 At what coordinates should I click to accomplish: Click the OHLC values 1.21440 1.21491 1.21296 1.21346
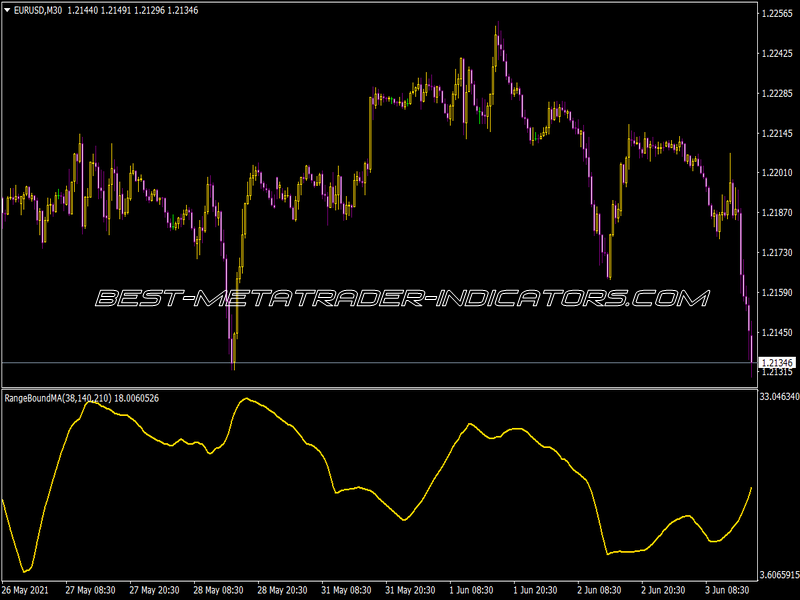133,10
